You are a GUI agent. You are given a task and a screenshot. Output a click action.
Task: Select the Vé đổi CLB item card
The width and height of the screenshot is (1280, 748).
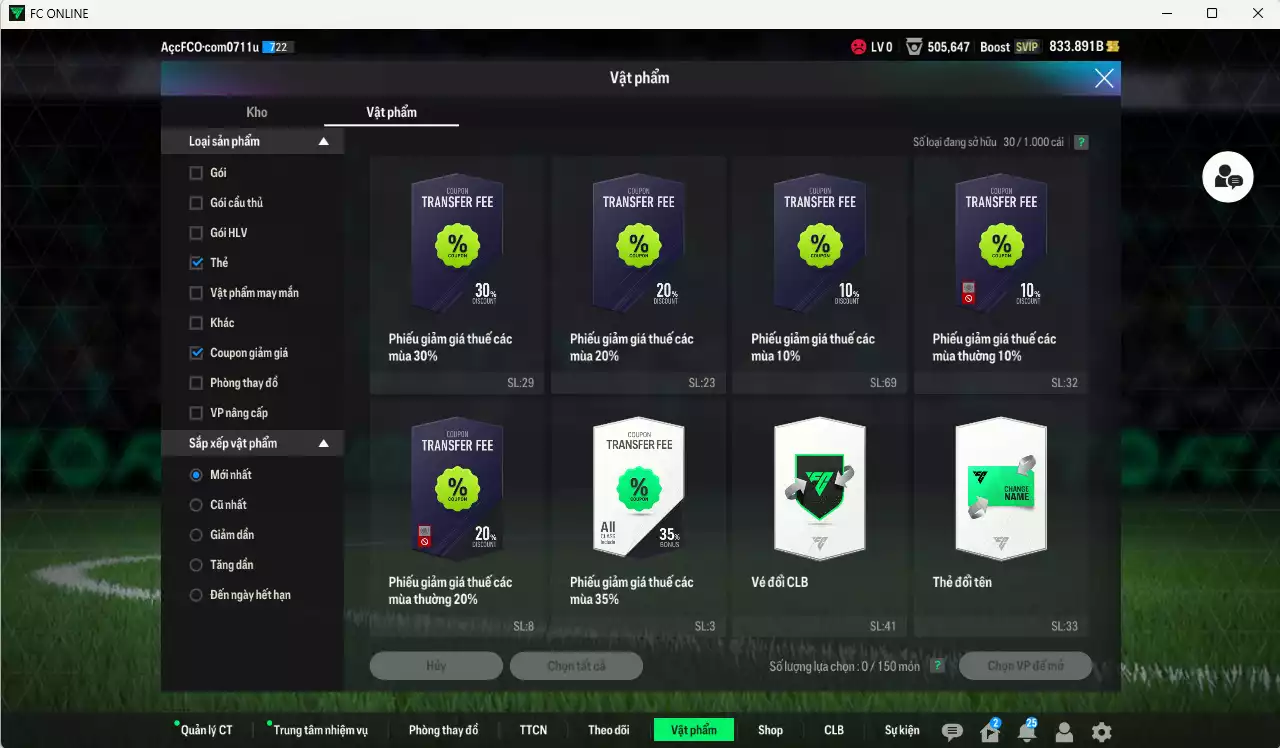(819, 490)
